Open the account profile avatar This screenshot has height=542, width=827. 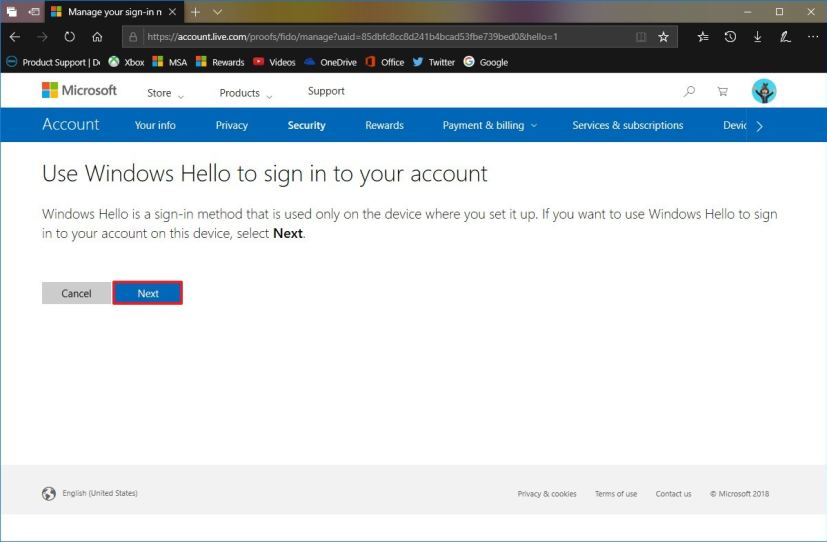pyautogui.click(x=764, y=91)
